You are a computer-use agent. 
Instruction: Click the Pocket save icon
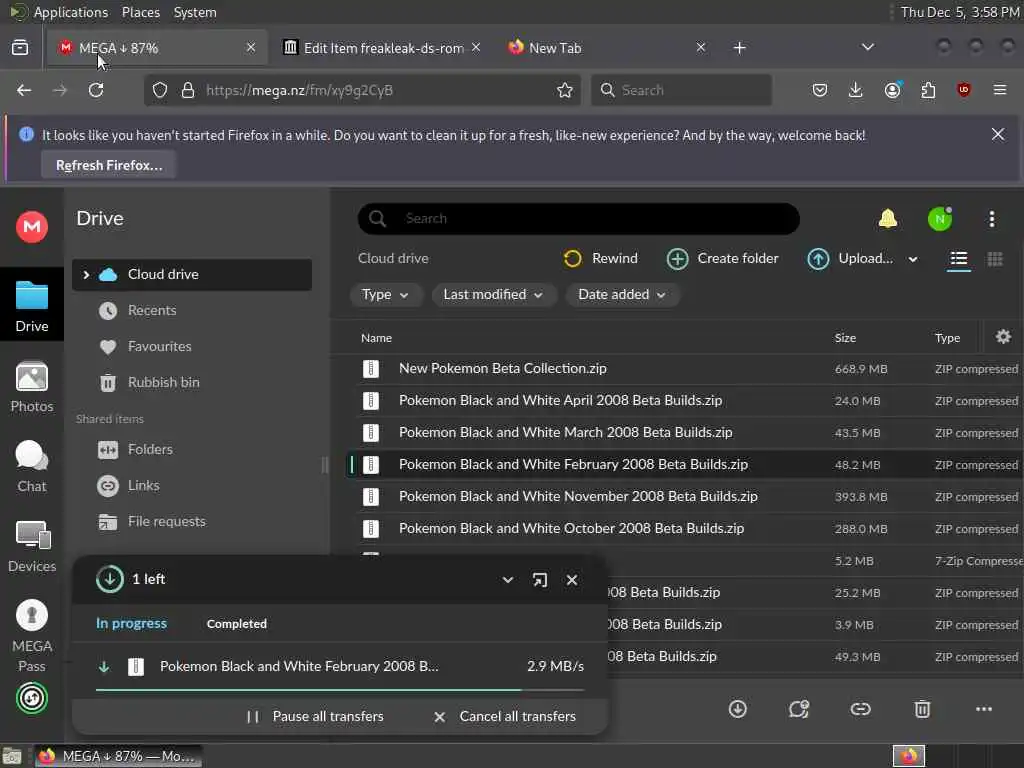pos(820,90)
